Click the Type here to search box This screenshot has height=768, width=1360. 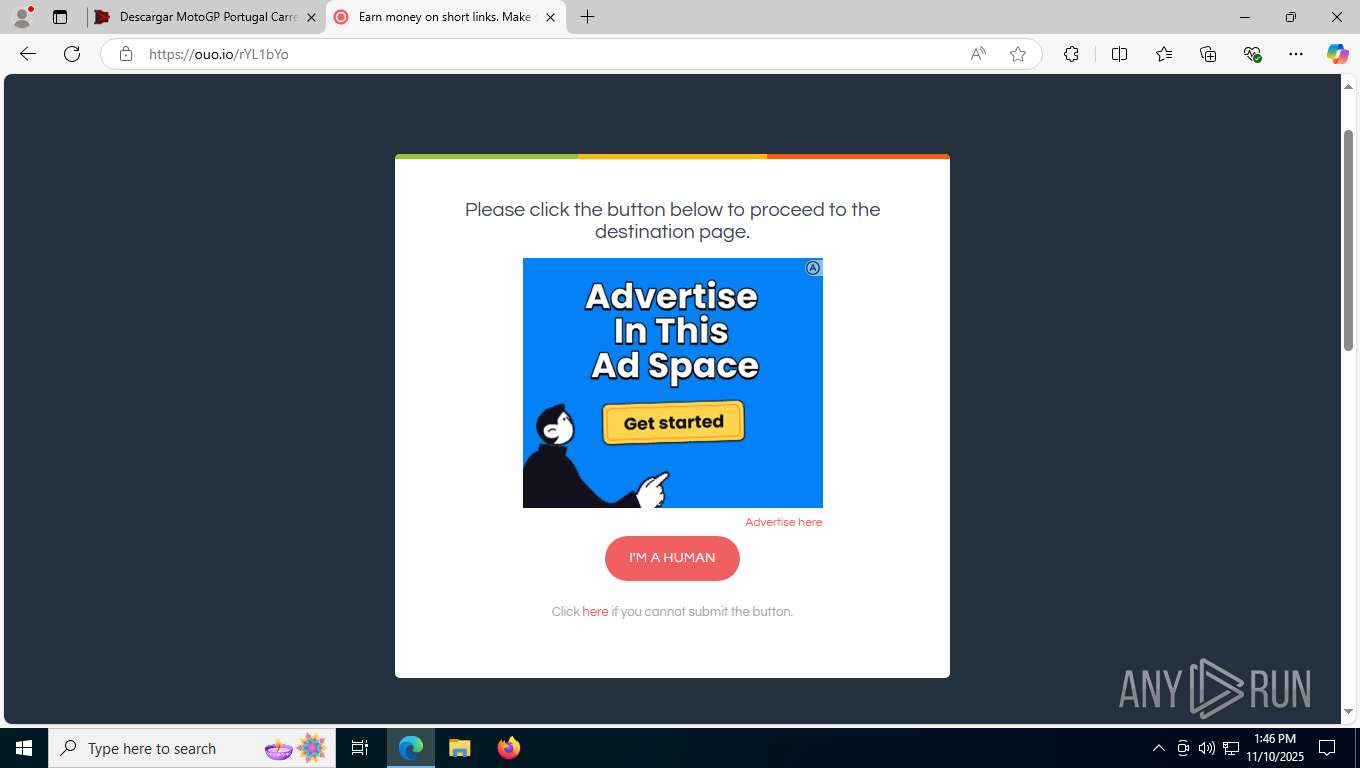point(192,748)
